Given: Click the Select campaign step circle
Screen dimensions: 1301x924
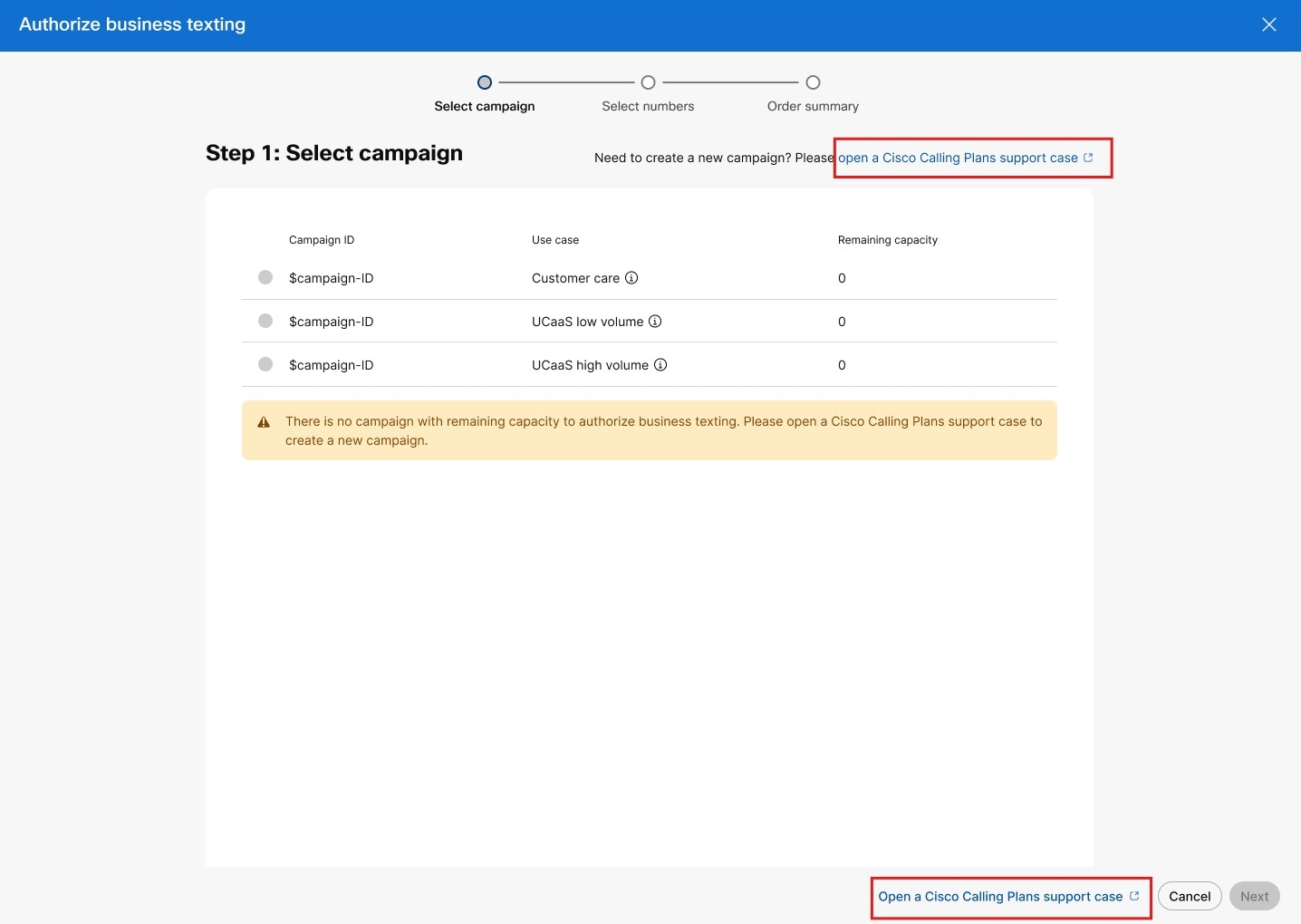Looking at the screenshot, I should pyautogui.click(x=485, y=82).
